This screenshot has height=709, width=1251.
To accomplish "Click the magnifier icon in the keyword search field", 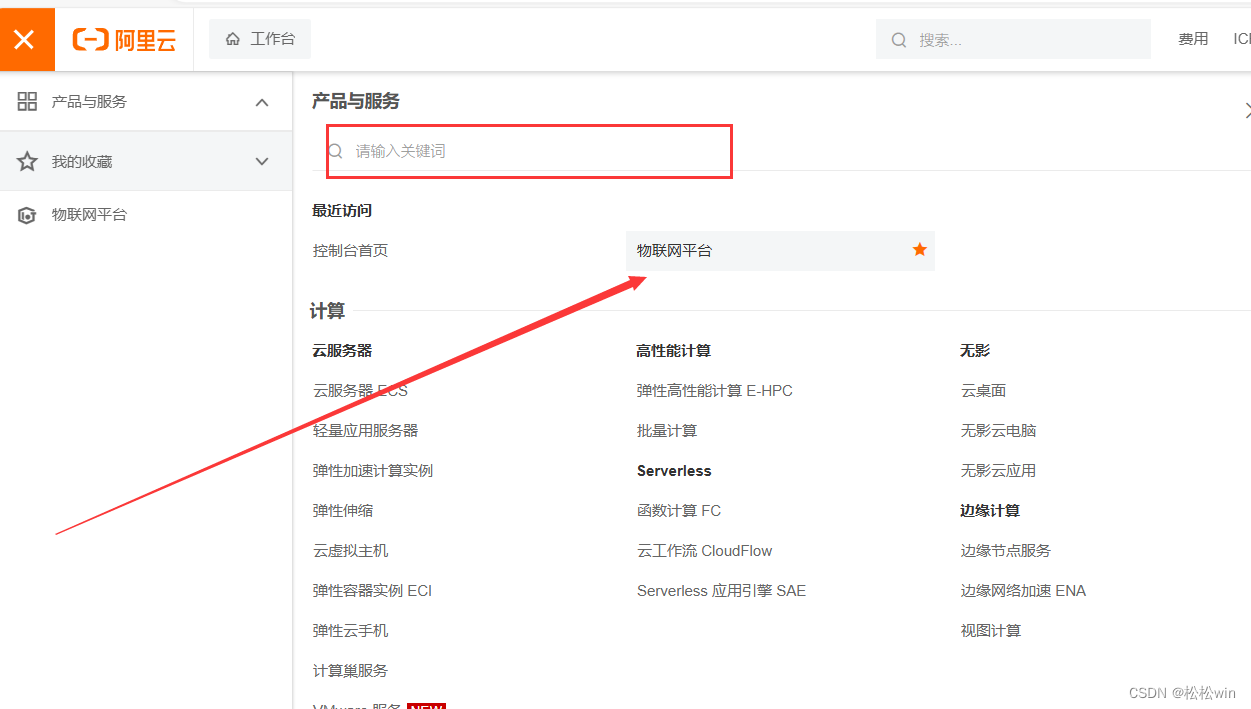I will pos(336,151).
